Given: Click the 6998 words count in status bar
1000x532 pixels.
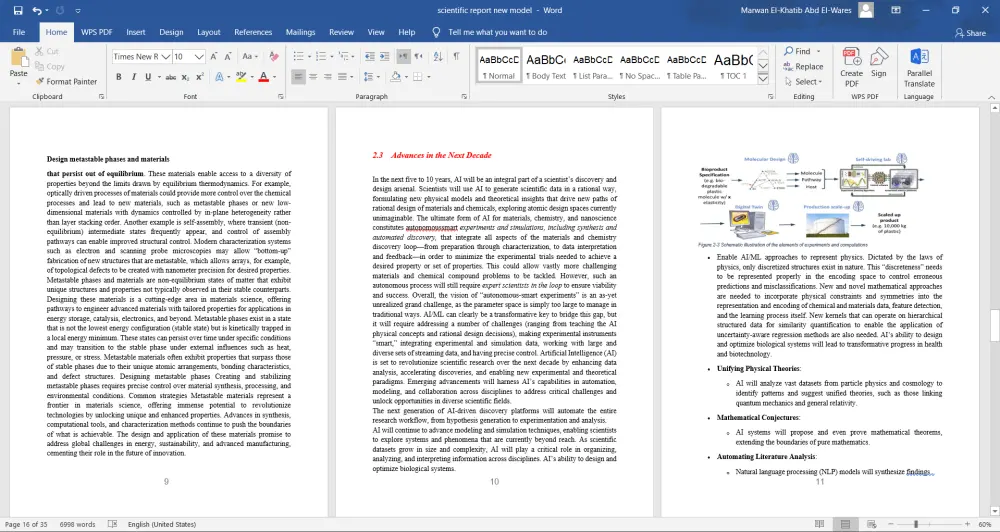Looking at the screenshot, I should pos(77,524).
